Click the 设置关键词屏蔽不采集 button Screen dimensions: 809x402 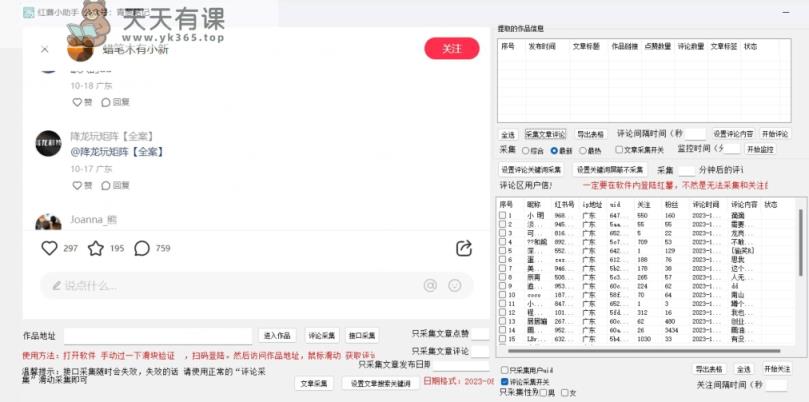(x=610, y=169)
